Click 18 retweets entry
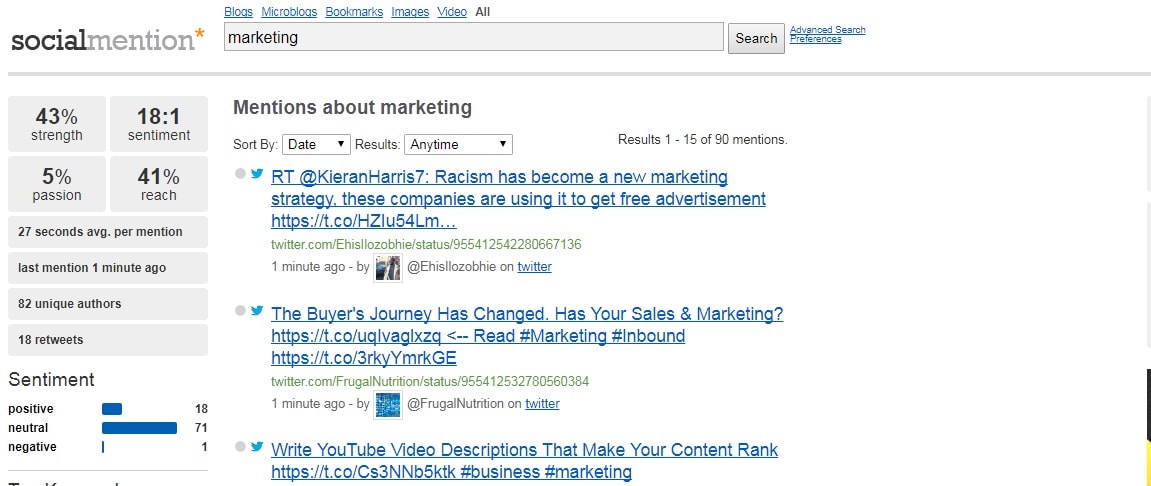 (108, 340)
